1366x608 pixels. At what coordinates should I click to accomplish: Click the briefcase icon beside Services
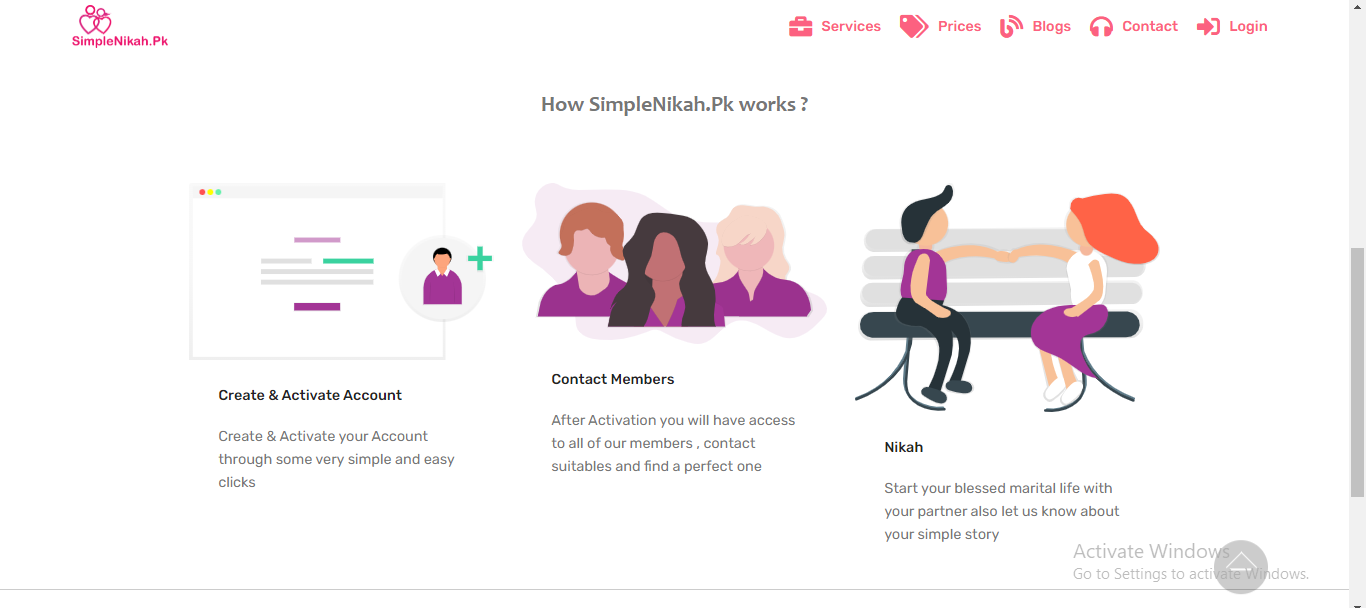pyautogui.click(x=800, y=27)
